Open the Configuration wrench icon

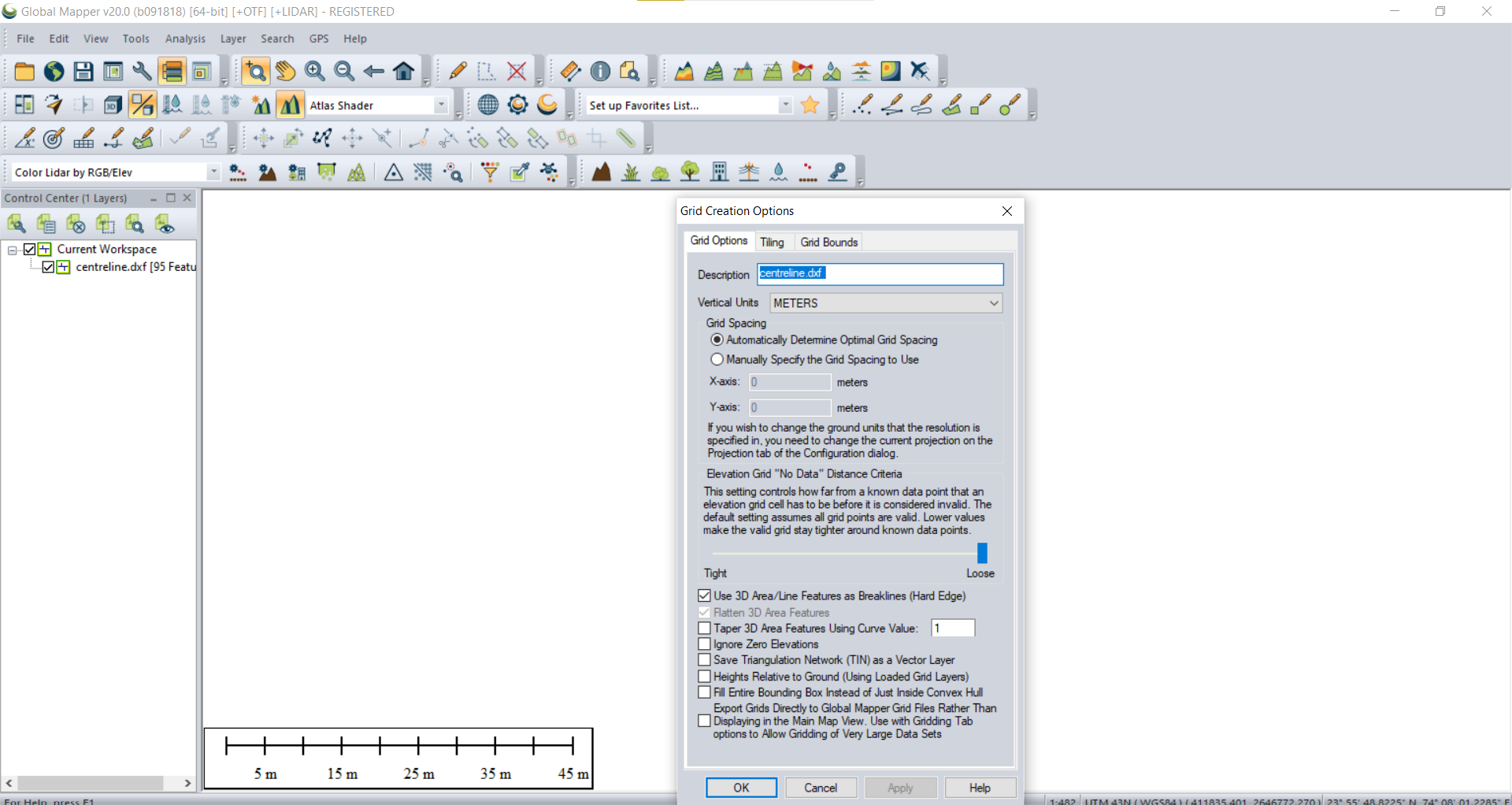click(142, 72)
